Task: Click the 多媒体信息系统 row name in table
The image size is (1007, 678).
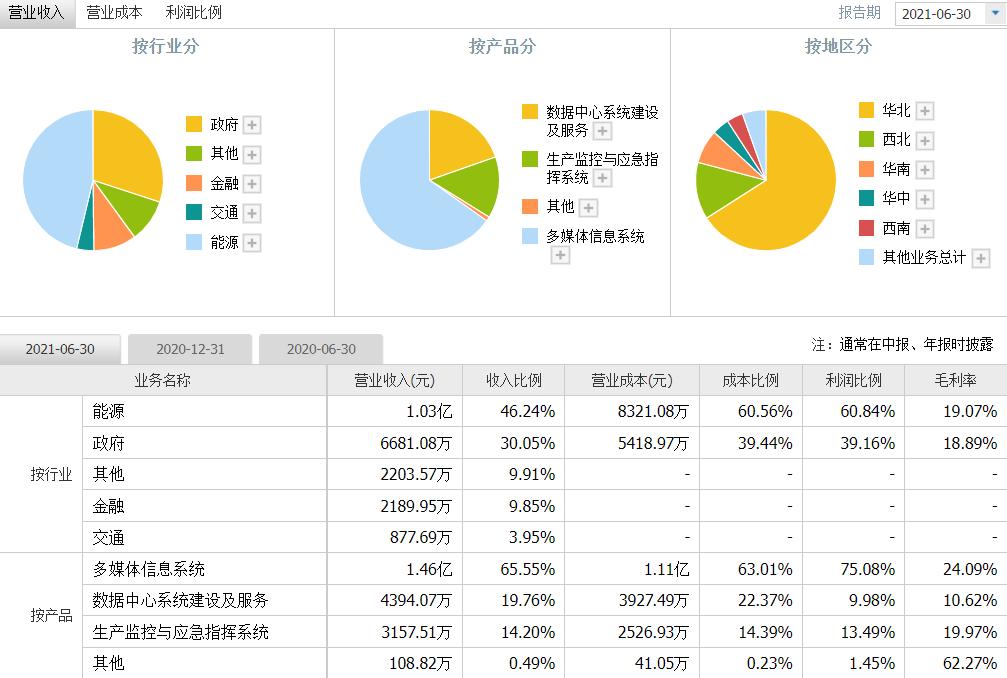Action: click(148, 569)
